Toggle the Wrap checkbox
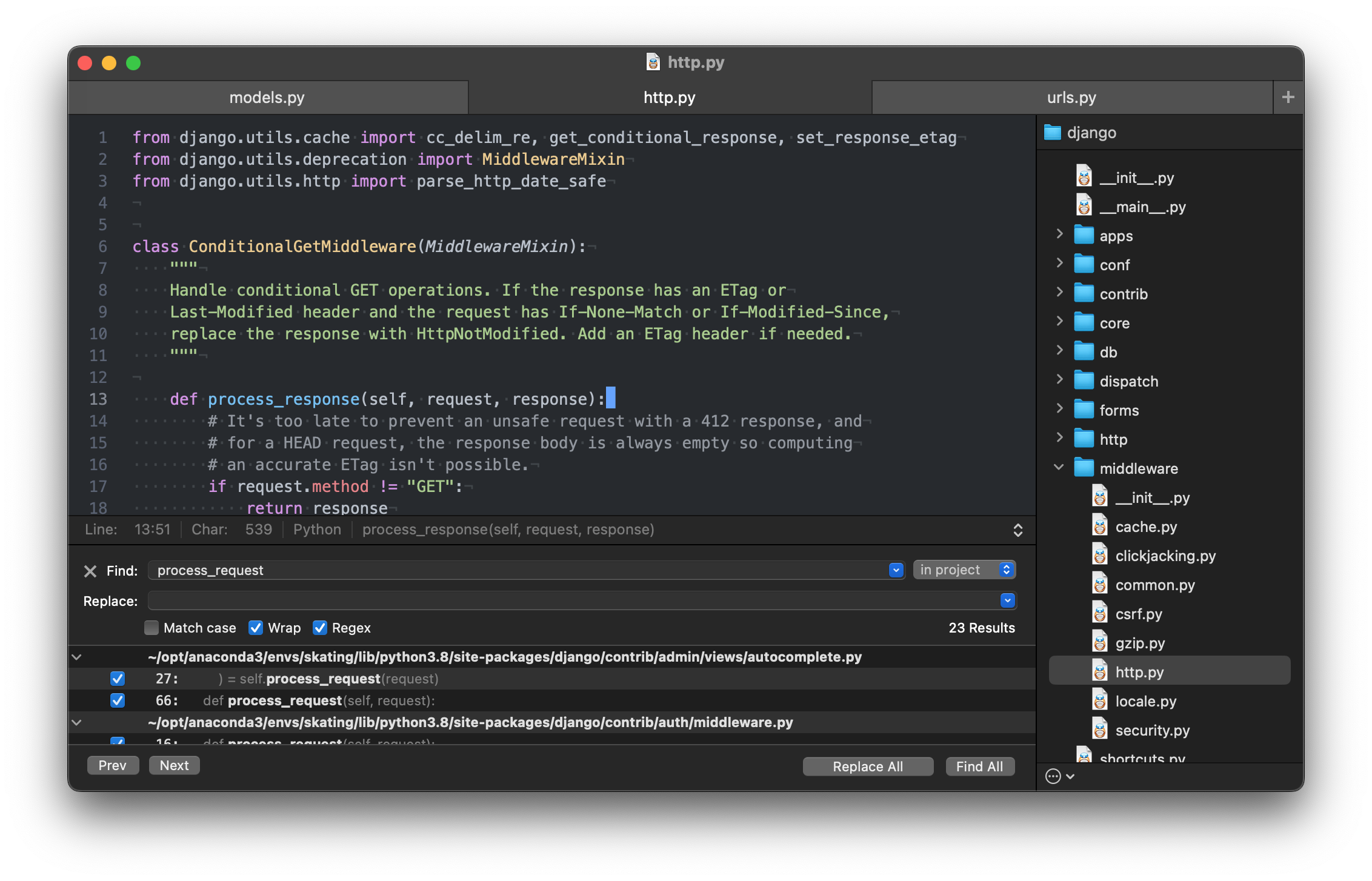The width and height of the screenshot is (1372, 881). 256,628
